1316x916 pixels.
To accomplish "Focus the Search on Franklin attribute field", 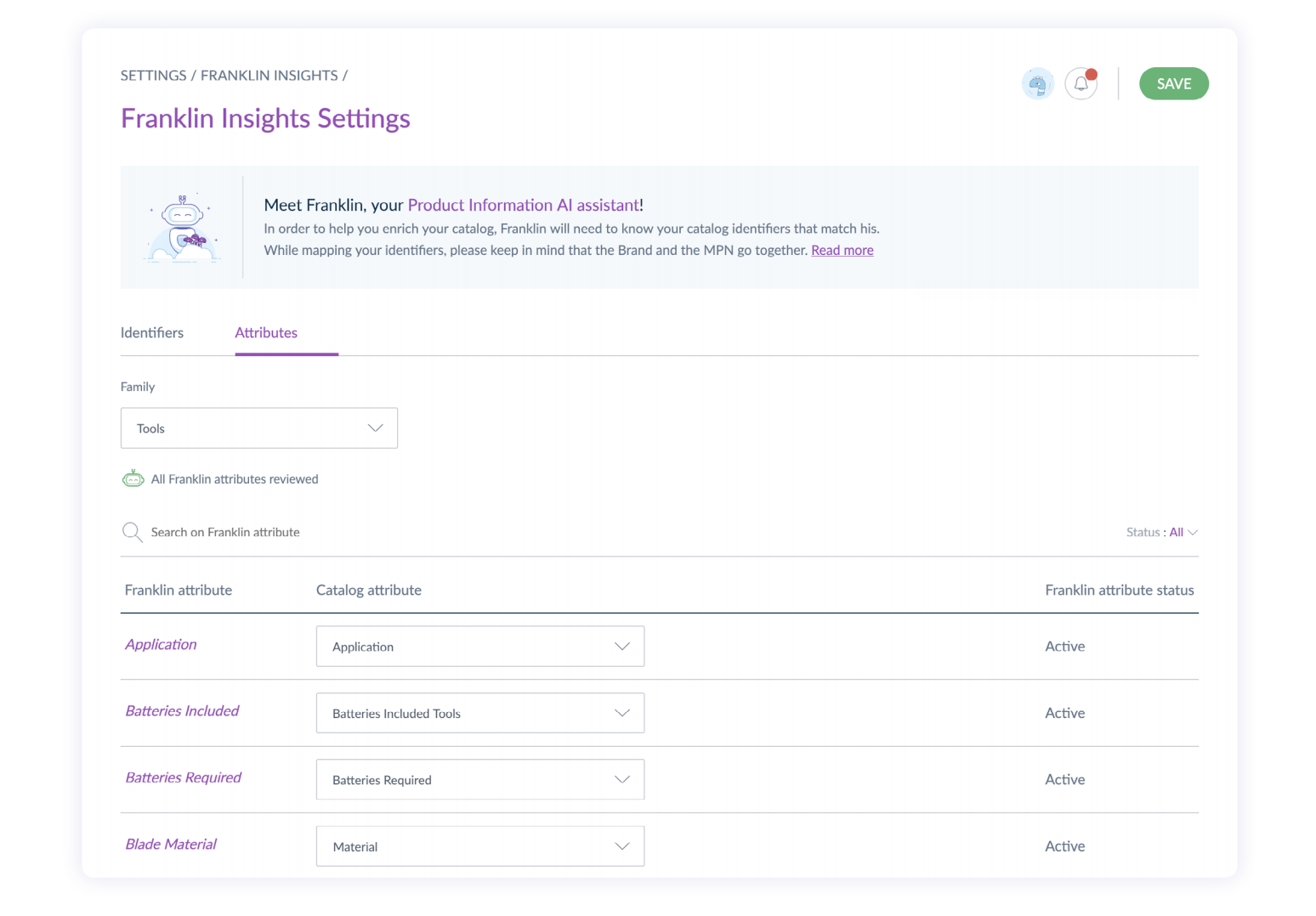I will pos(225,532).
